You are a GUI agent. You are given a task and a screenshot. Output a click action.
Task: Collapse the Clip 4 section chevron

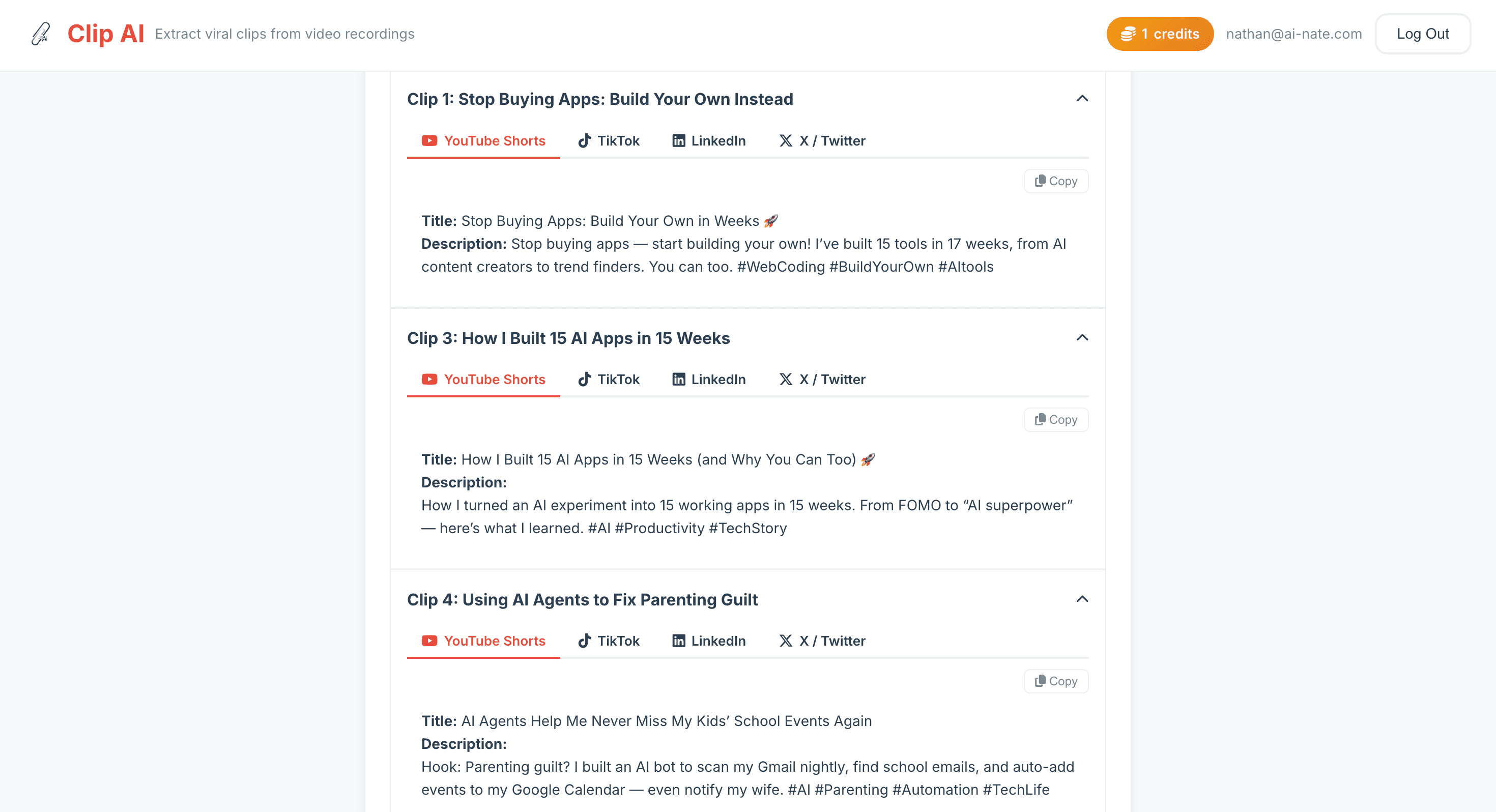pos(1082,599)
